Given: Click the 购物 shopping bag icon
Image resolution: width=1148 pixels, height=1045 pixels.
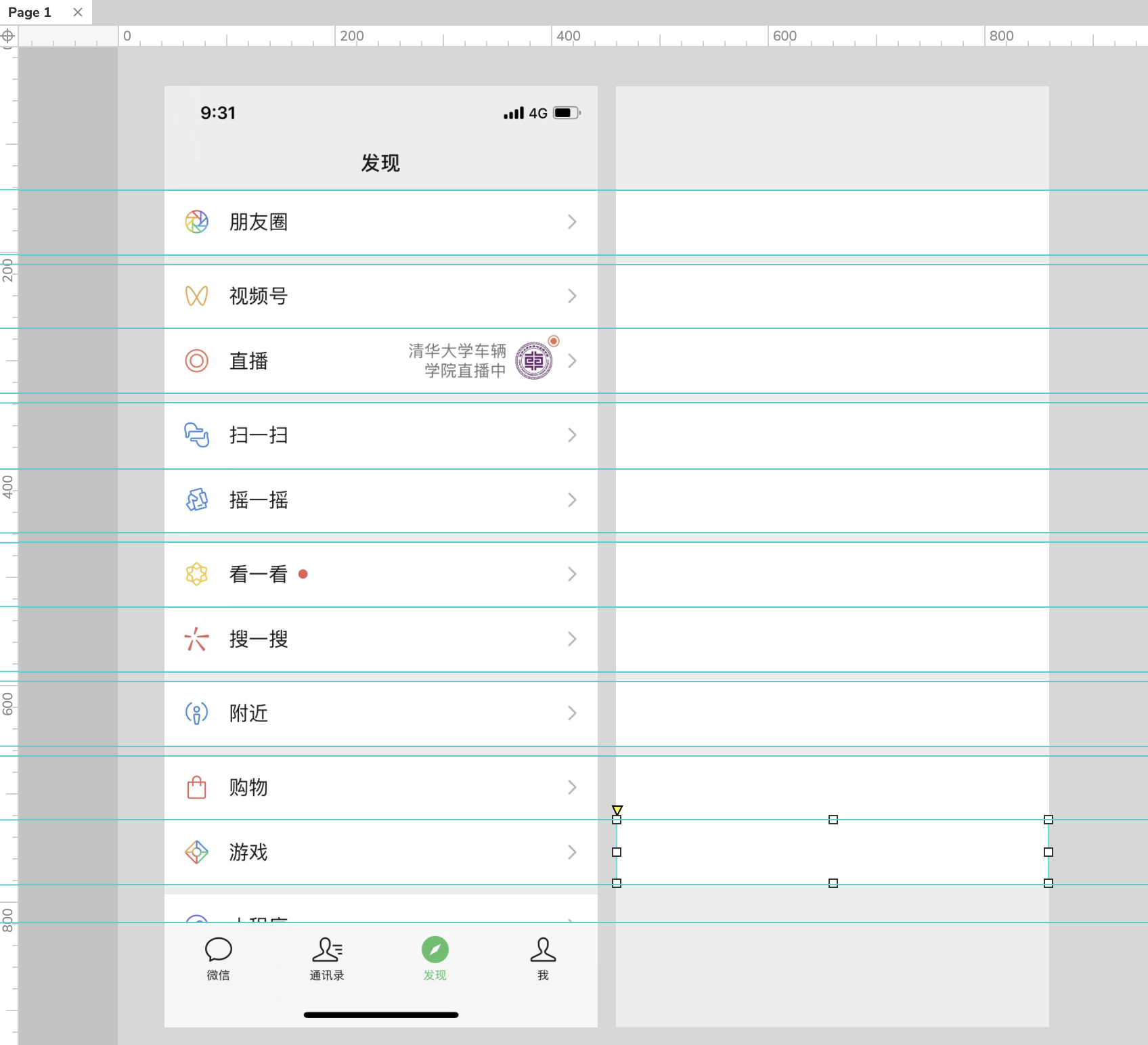Looking at the screenshot, I should tap(196, 787).
